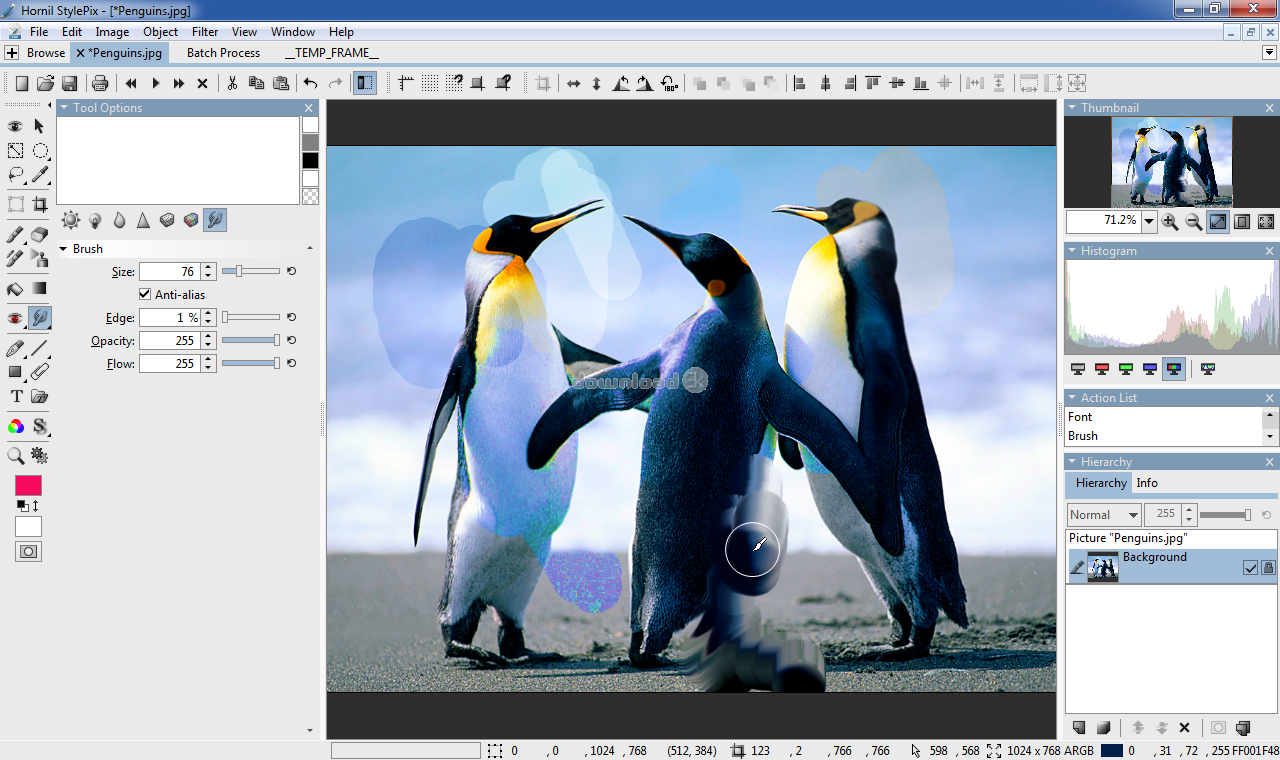The height and width of the screenshot is (760, 1280).
Task: Adjust the brush Size slider
Action: (x=251, y=271)
